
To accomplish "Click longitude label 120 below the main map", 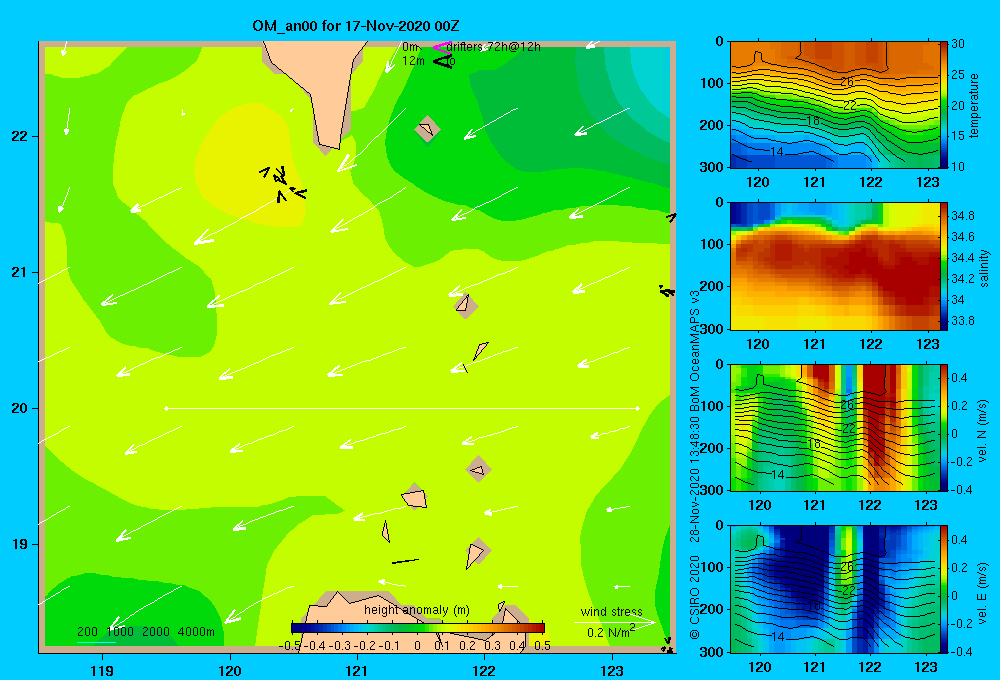I will 230,670.
